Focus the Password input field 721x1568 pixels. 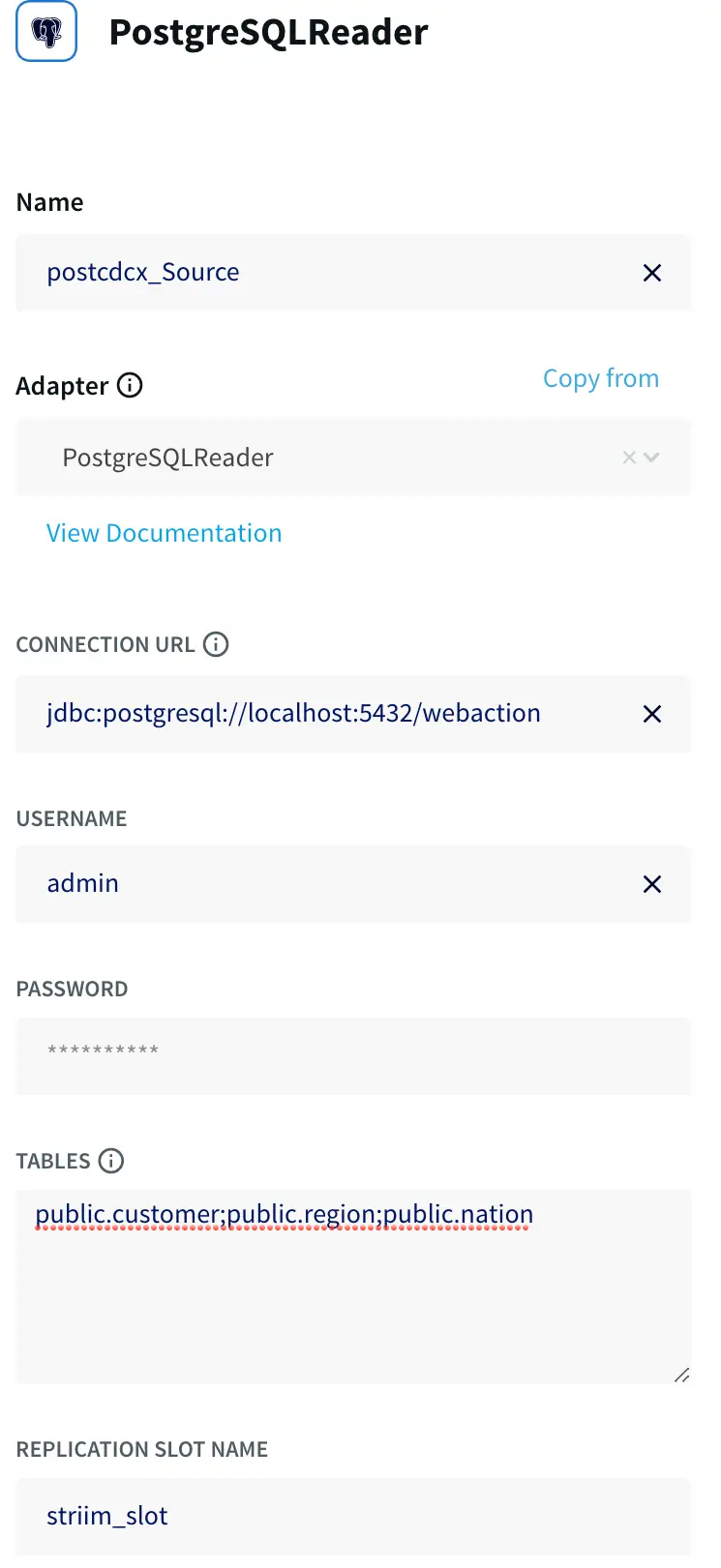[352, 1055]
